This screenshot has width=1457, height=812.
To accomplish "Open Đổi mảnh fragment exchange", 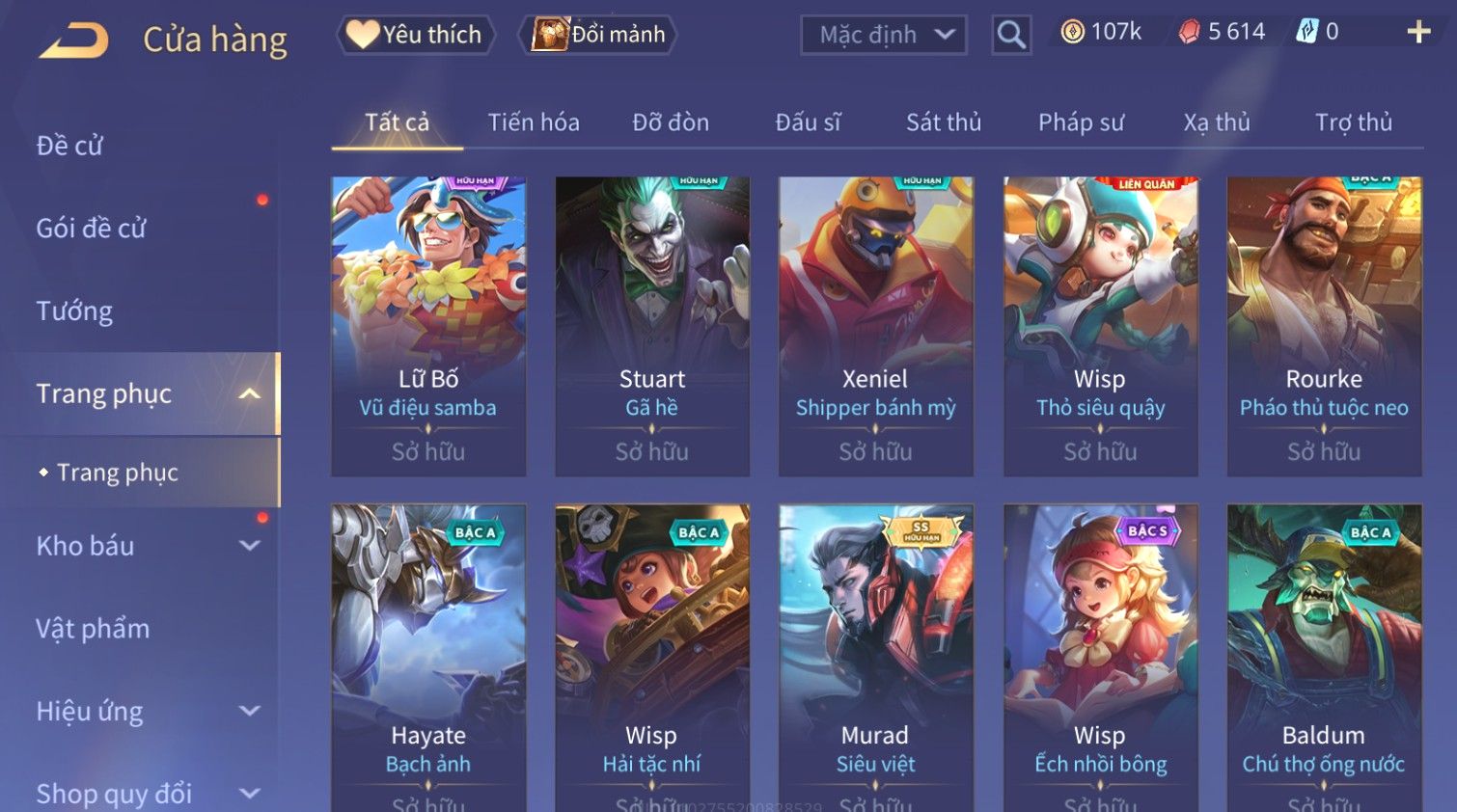I will click(x=598, y=35).
